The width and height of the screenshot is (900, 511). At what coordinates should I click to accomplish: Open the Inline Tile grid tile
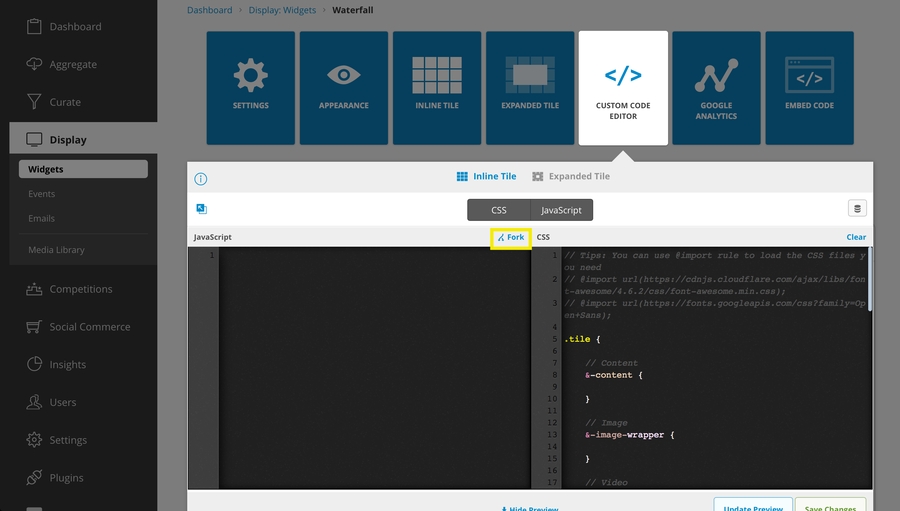[x=437, y=87]
